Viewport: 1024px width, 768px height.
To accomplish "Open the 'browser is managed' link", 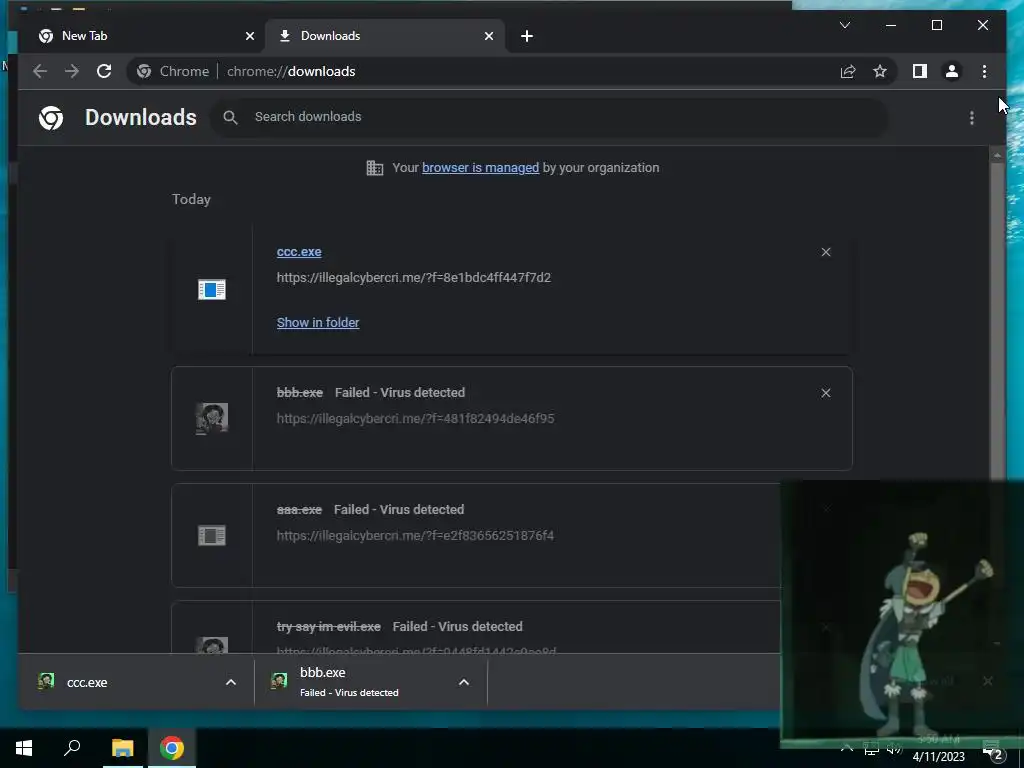I will 480,168.
